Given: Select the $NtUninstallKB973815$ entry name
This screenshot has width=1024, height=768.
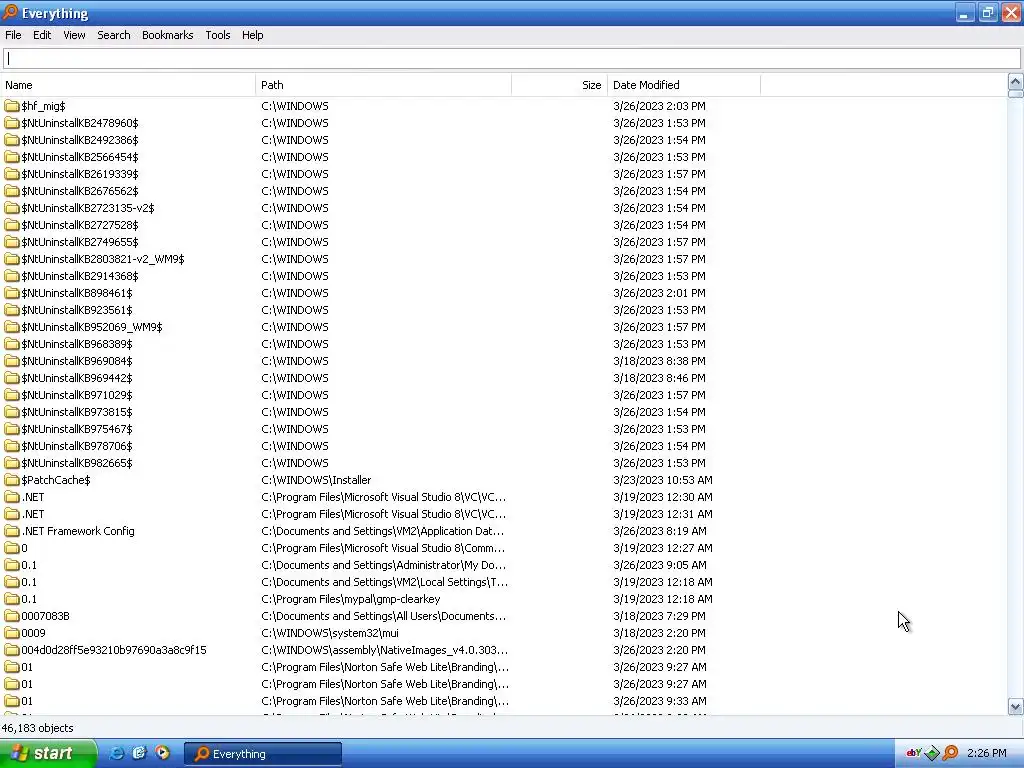Looking at the screenshot, I should tap(76, 412).
